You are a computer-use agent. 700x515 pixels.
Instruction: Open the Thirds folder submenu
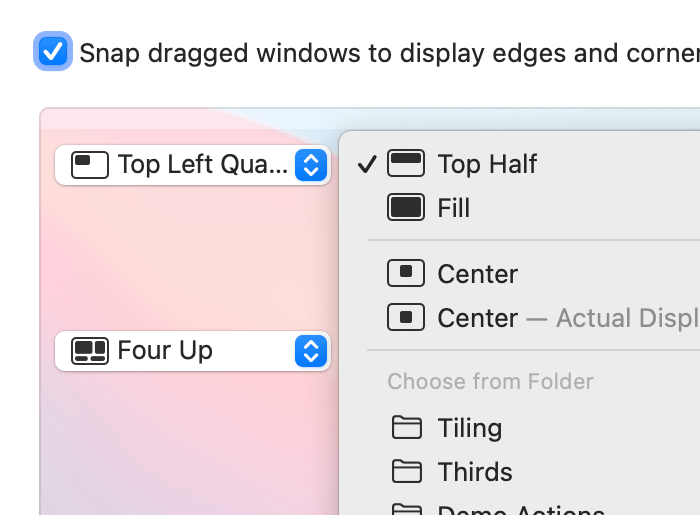tap(474, 472)
